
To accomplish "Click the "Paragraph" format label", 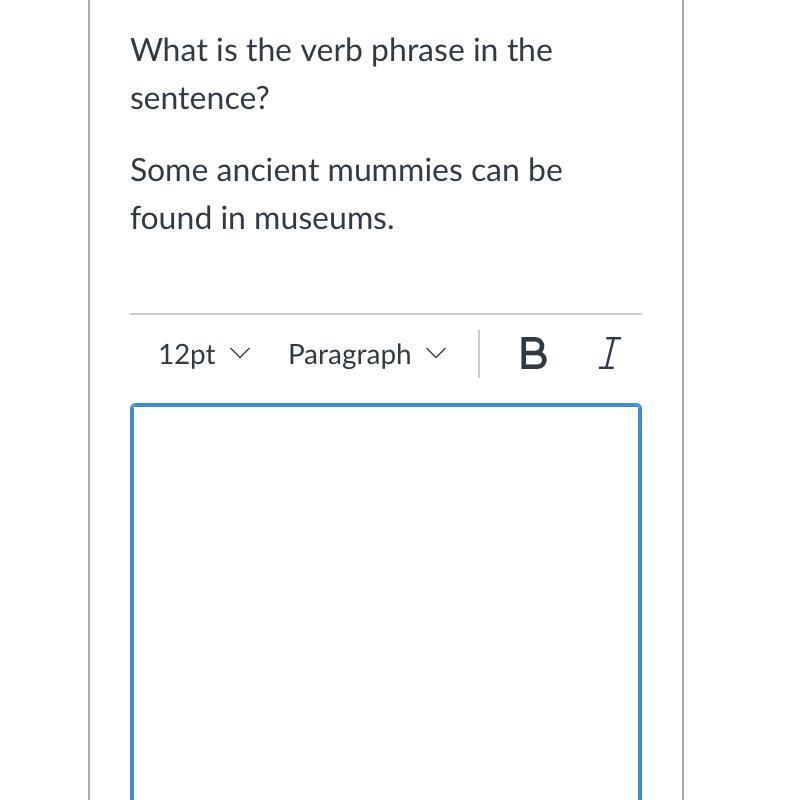I will pyautogui.click(x=349, y=354).
